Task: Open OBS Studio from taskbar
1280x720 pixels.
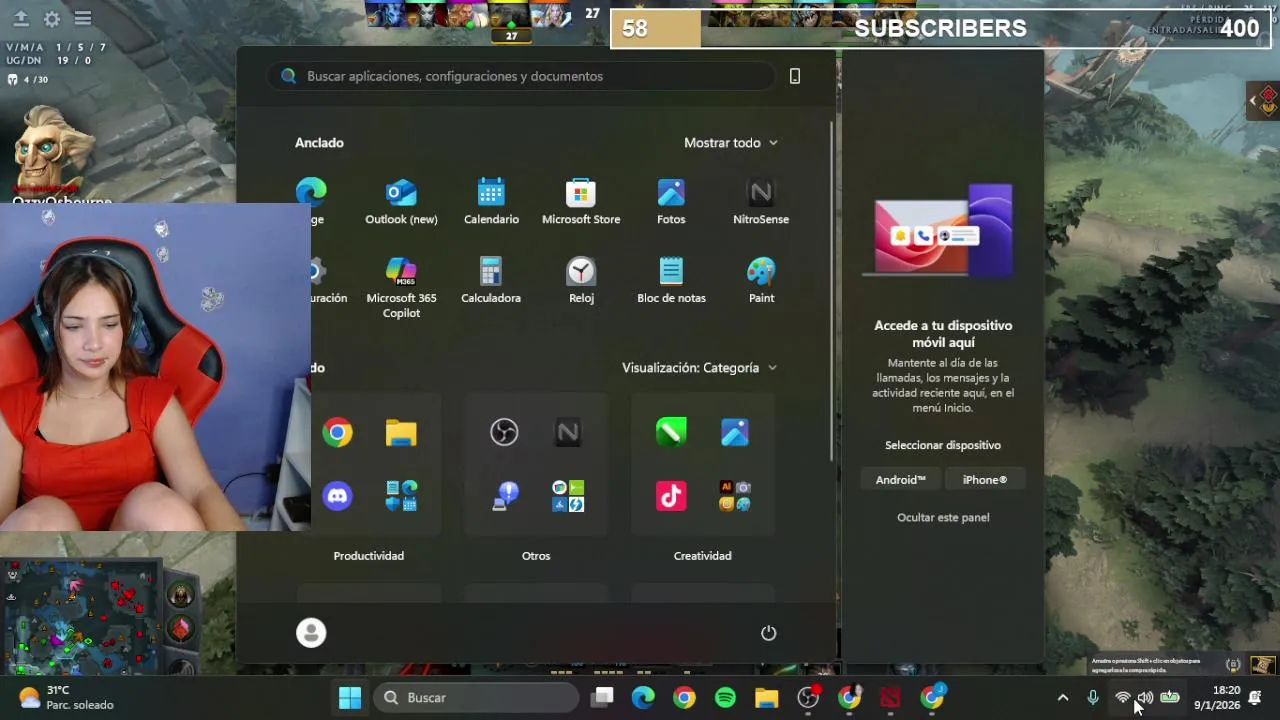Action: tap(808, 698)
